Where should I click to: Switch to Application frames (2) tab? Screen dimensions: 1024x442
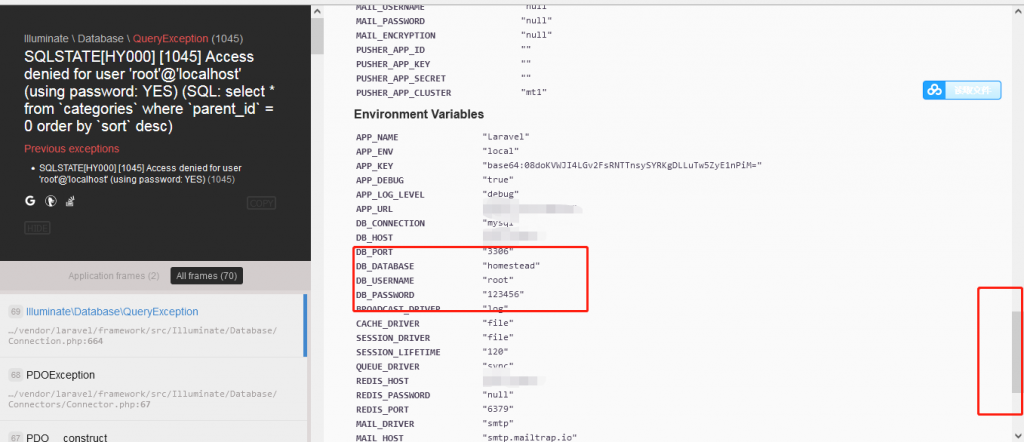point(114,276)
